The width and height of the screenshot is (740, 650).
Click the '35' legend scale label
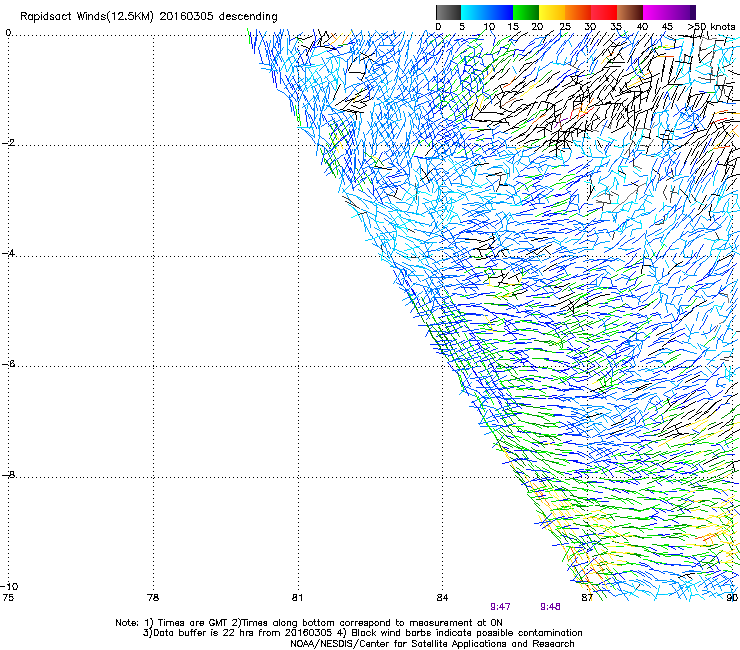616,27
